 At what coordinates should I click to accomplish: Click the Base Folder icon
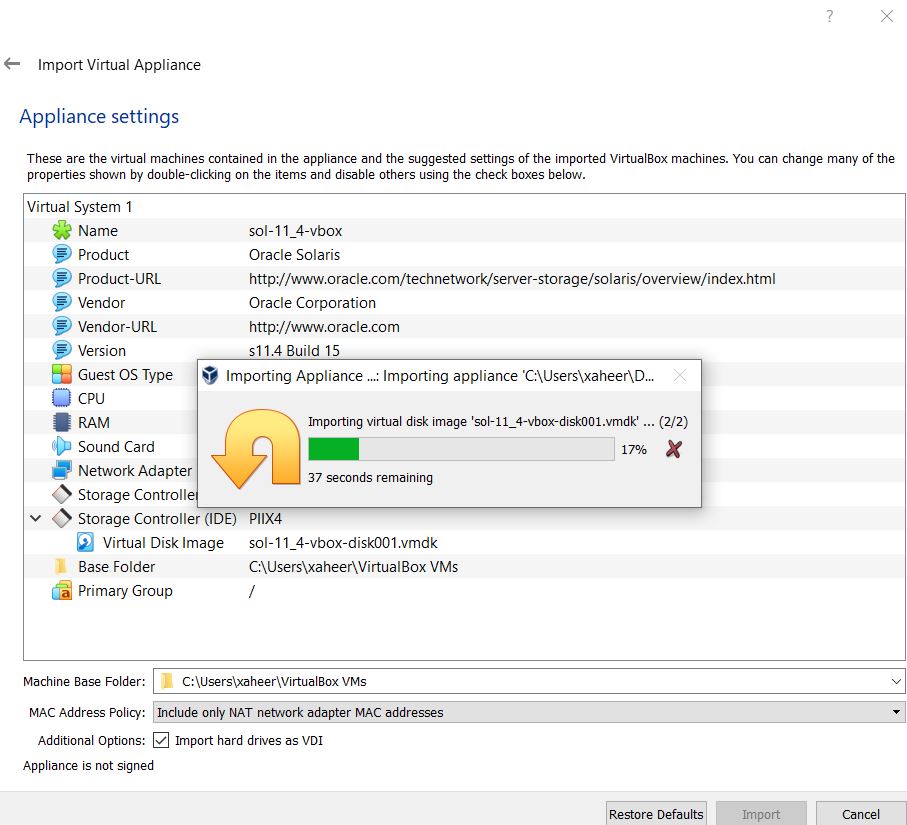coord(62,566)
